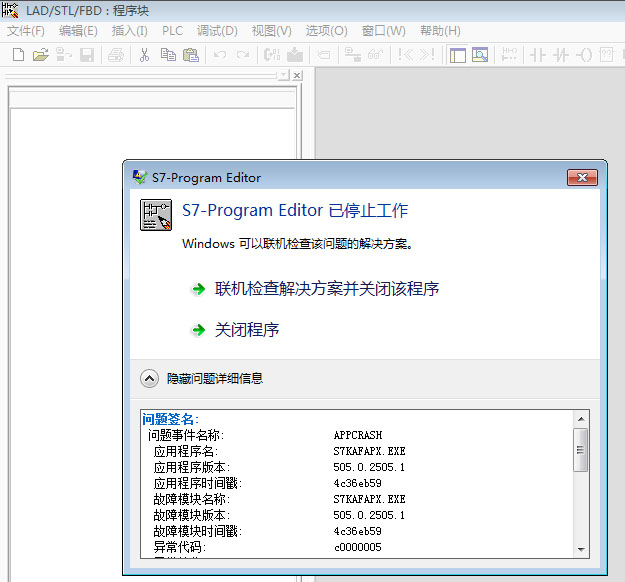Click the S7-Program Editor 已停止工作 heading
Screen dimensions: 625x582
click(x=295, y=210)
